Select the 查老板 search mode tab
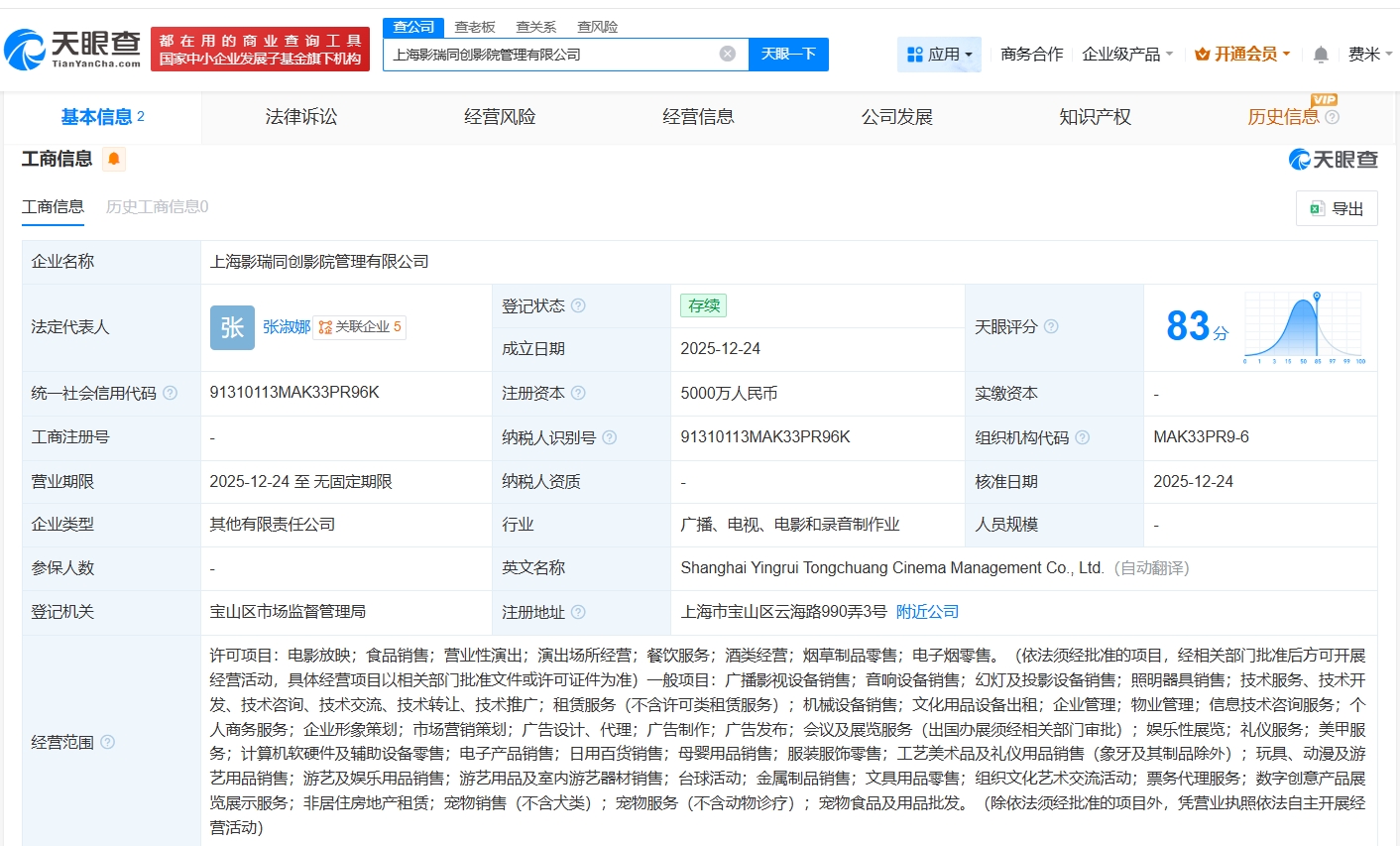Image resolution: width=1400 pixels, height=846 pixels. pos(474,27)
